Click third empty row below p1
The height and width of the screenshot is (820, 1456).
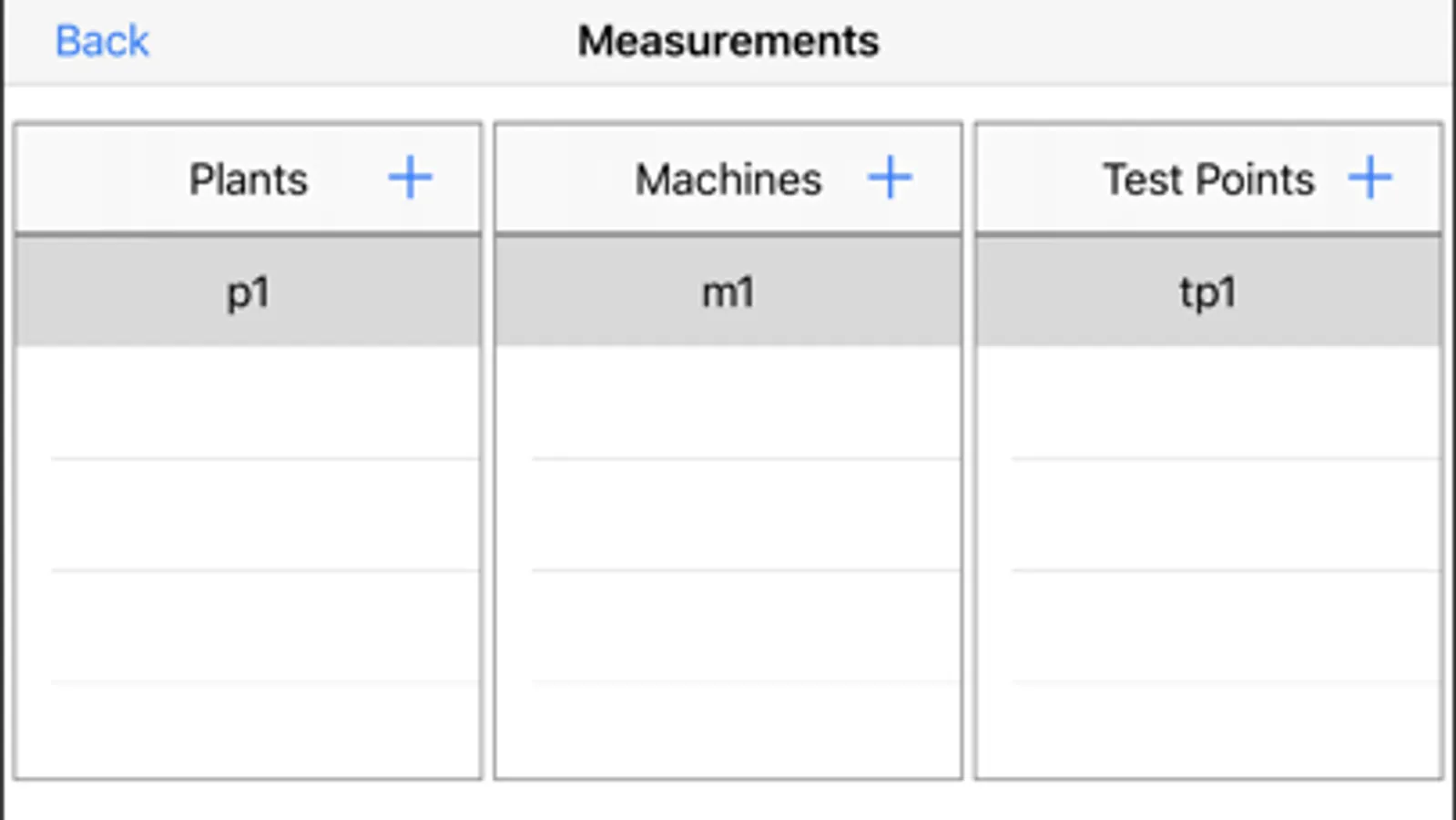(248, 626)
